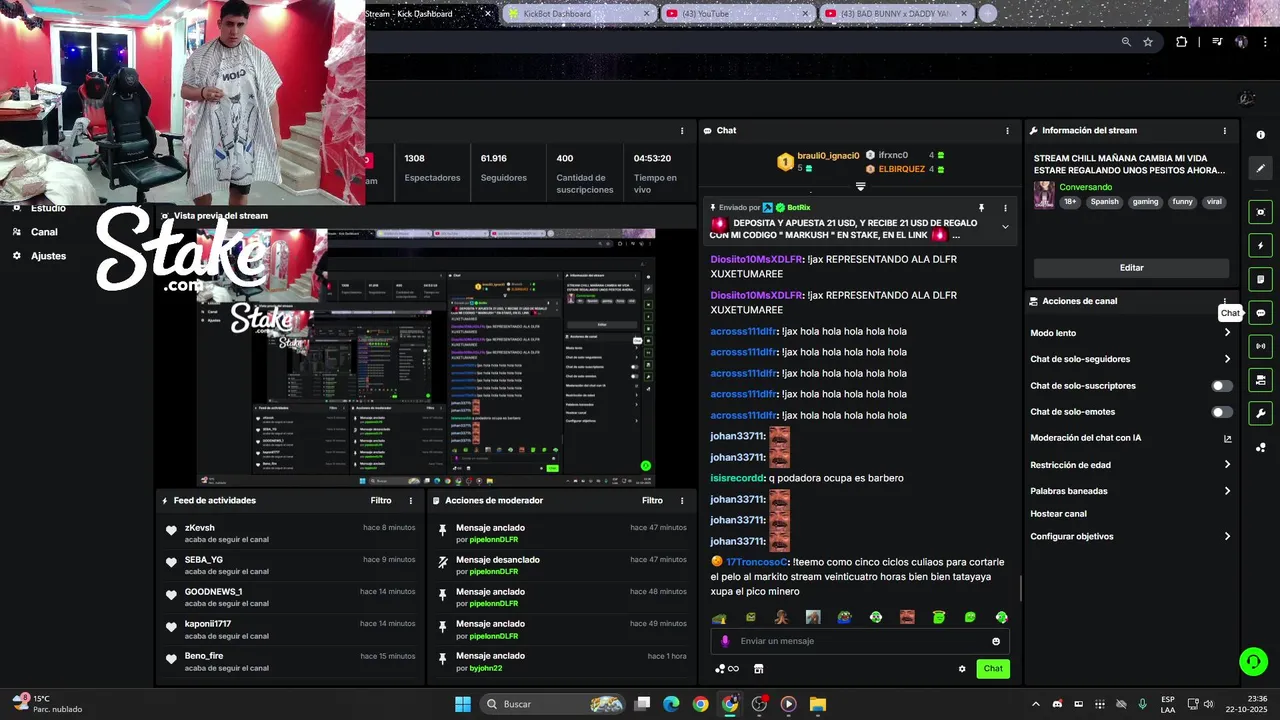This screenshot has width=1280, height=720.
Task: Open pipelonnDLFR in first Mensaje anclado row
Action: (494, 540)
